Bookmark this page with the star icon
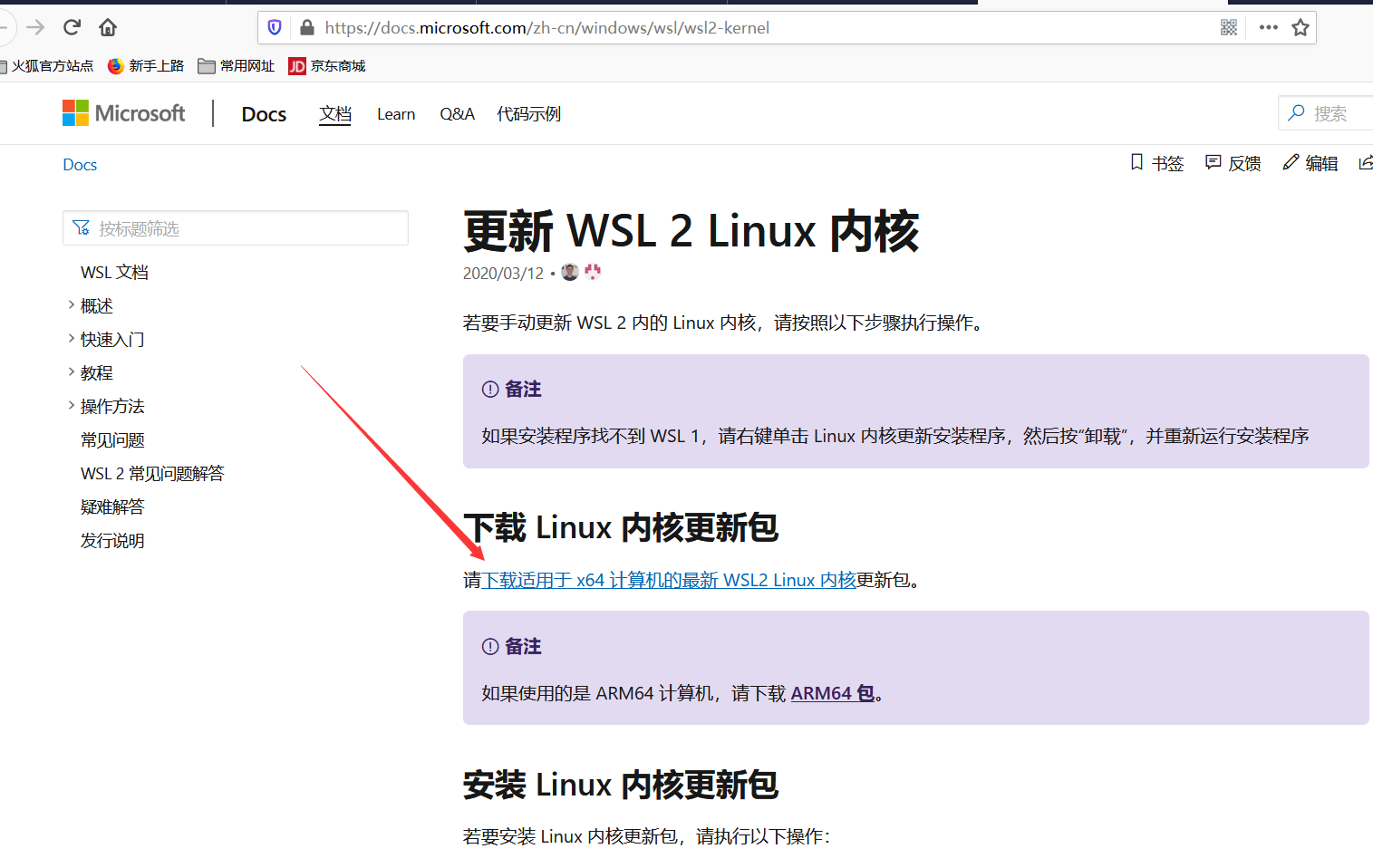 click(x=1300, y=27)
